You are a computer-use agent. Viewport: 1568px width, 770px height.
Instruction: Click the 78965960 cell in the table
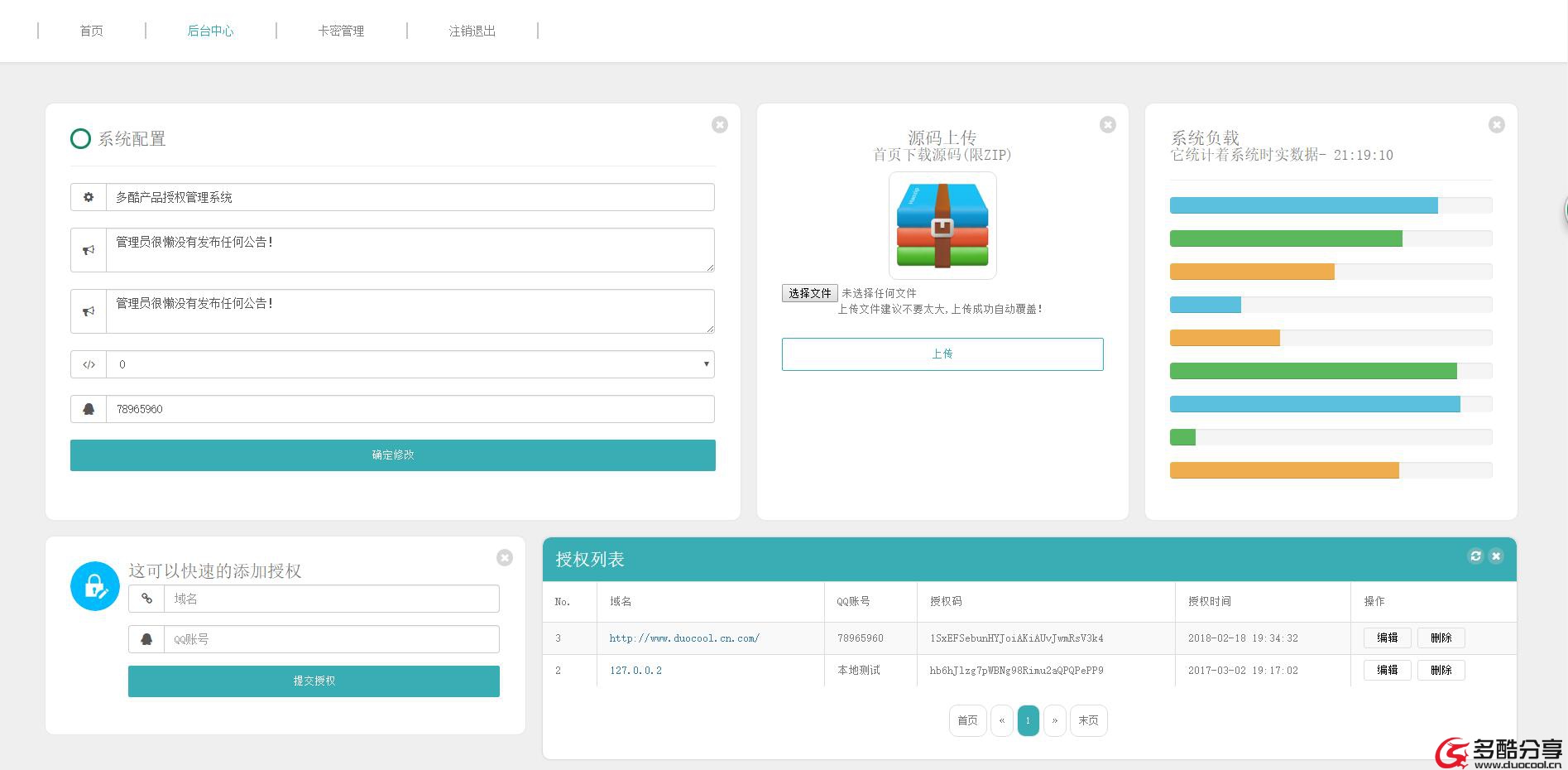(x=860, y=638)
